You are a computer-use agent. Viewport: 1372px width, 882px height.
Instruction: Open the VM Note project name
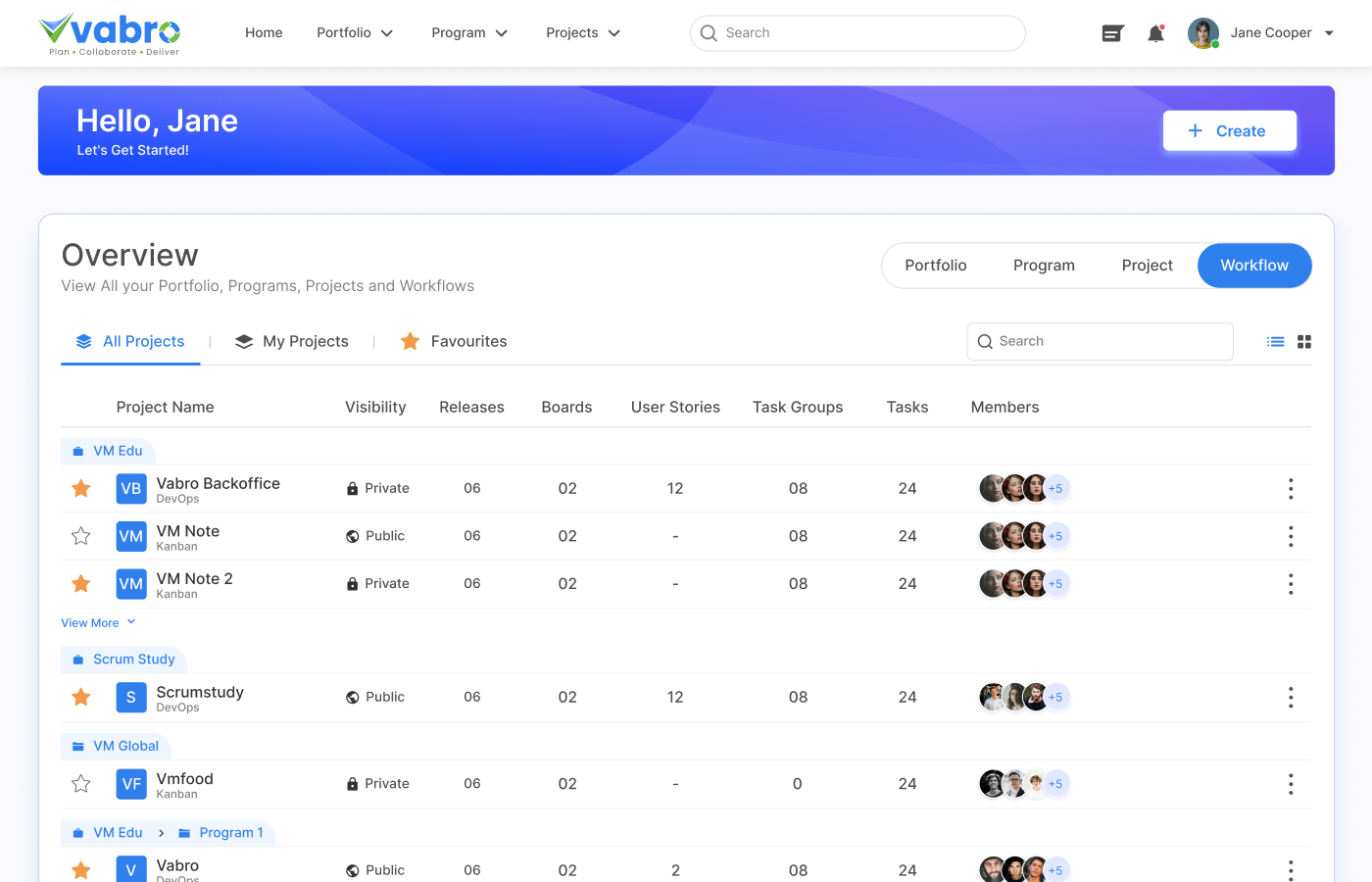(x=188, y=531)
